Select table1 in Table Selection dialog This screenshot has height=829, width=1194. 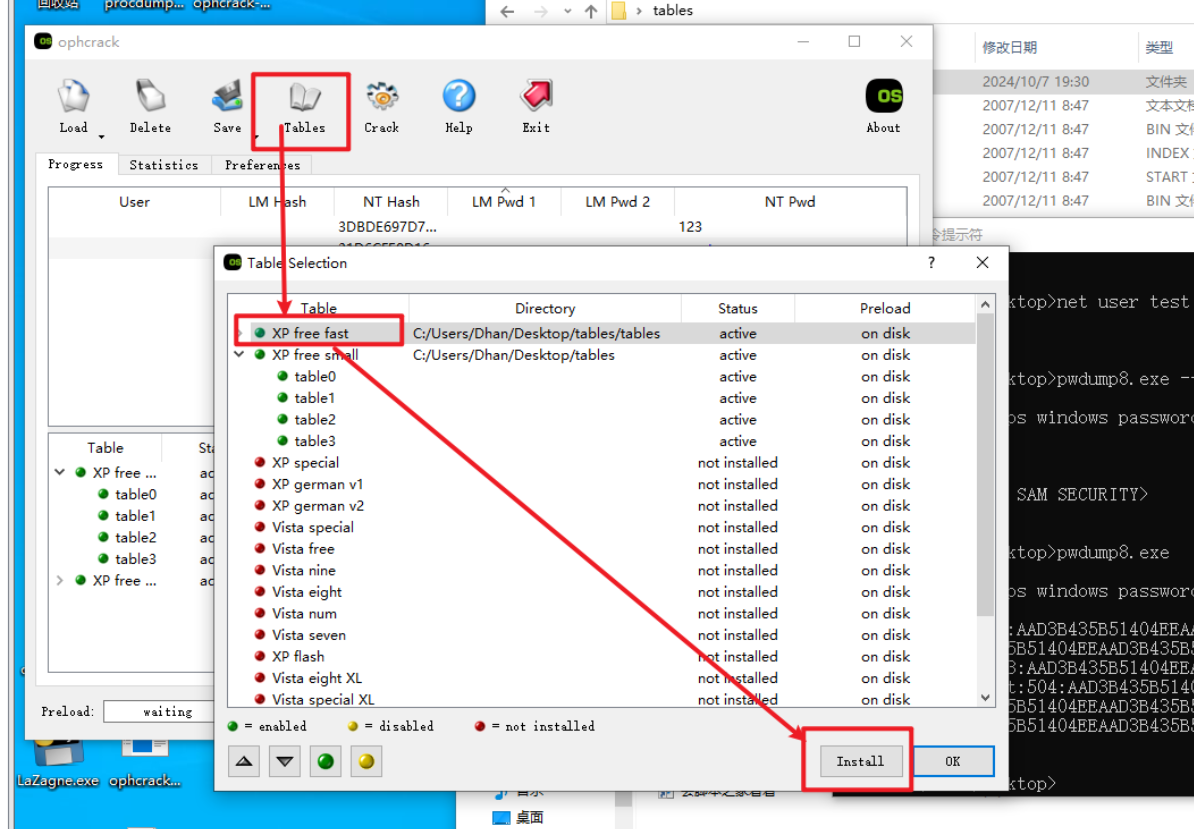tap(314, 397)
